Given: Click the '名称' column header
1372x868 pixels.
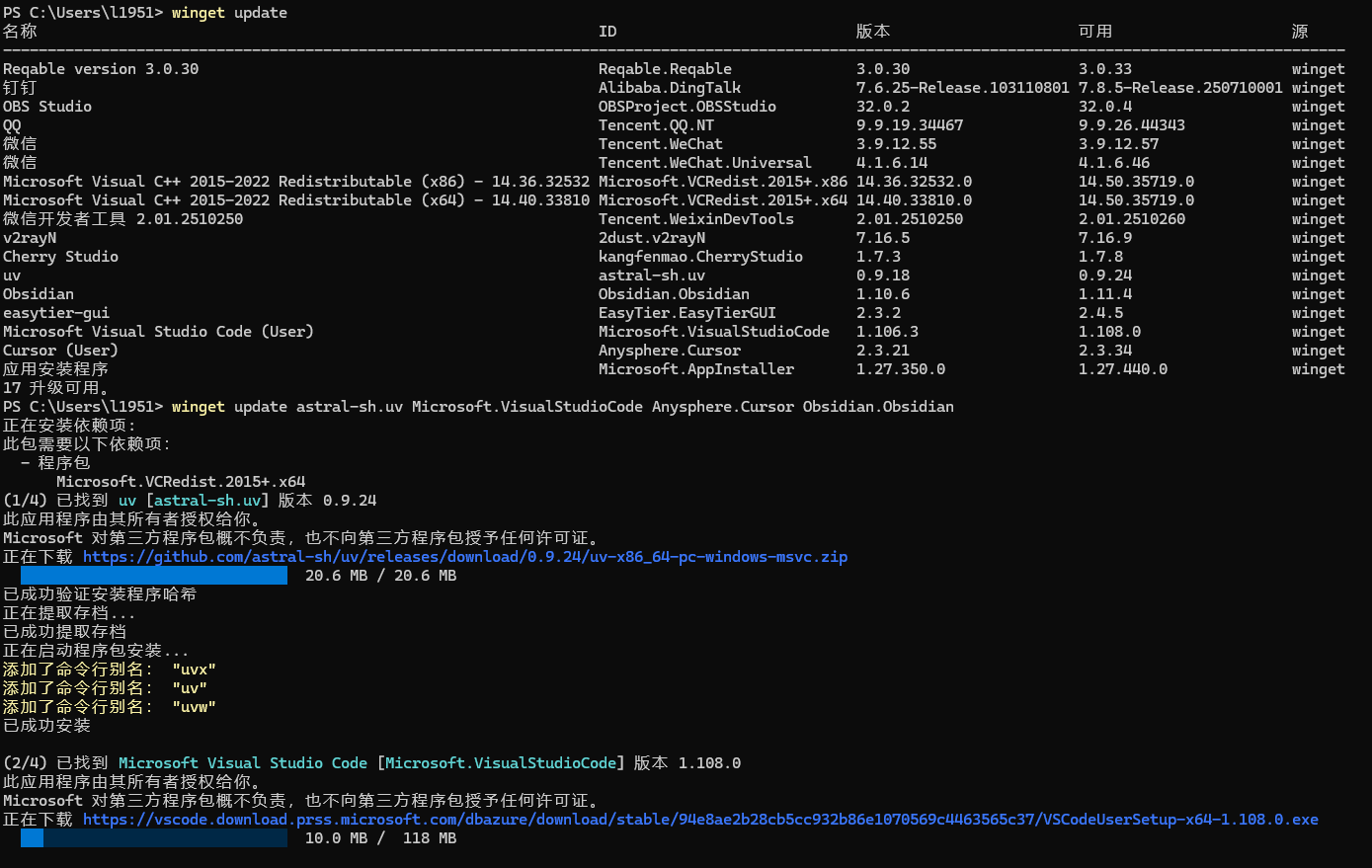Looking at the screenshot, I should coord(20,32).
